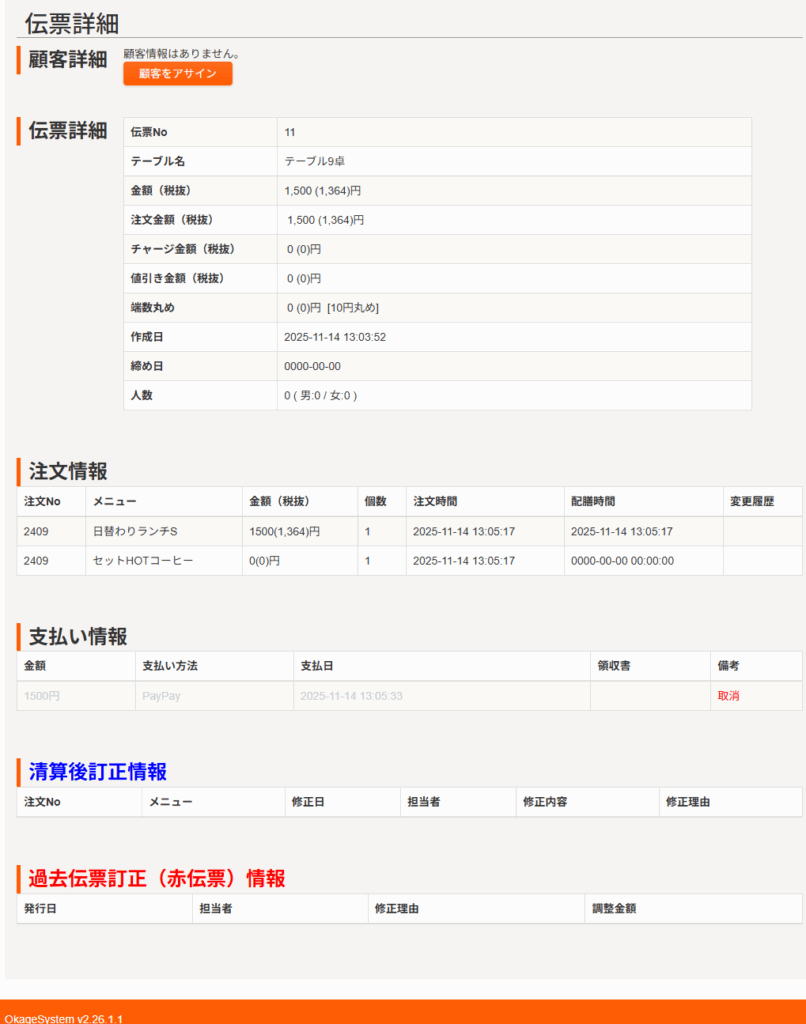Image resolution: width=806 pixels, height=1024 pixels.
Task: Click the 配膳時間 column header
Action: click(593, 502)
